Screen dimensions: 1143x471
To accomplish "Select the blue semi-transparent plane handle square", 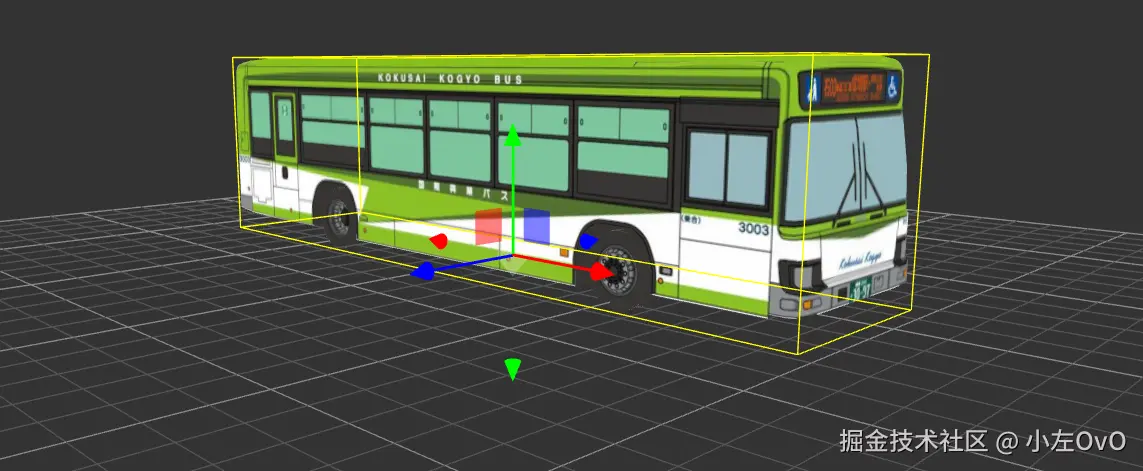I will pos(537,226).
